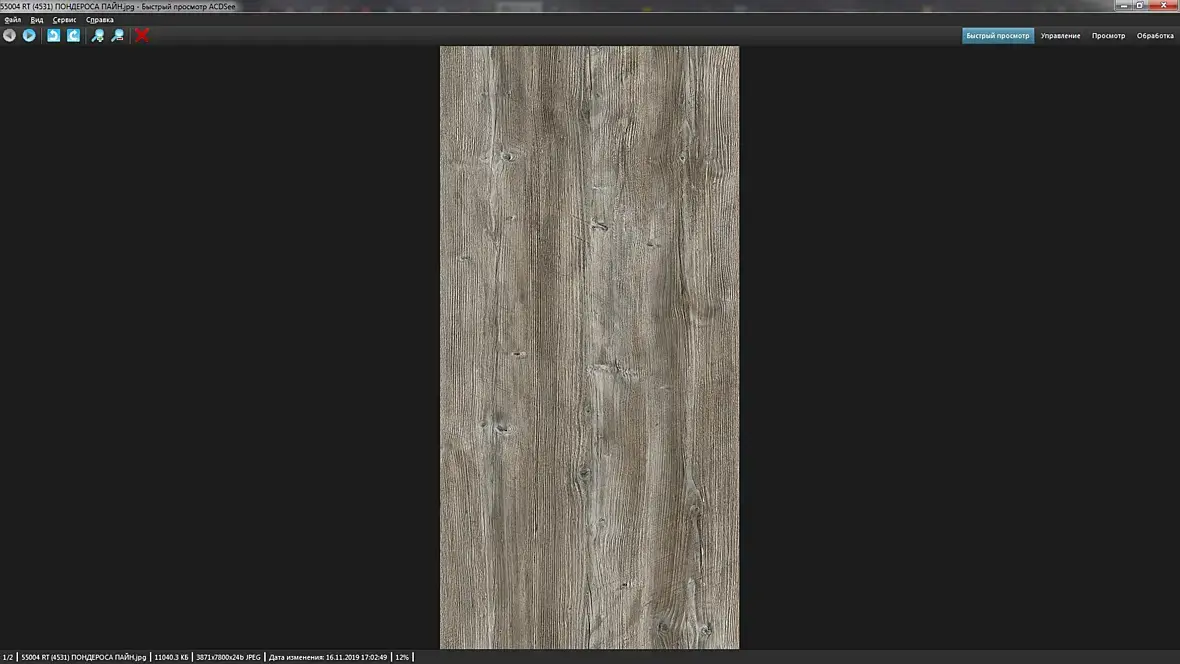Go to the previous image
This screenshot has height=664, width=1180.
(x=9, y=35)
